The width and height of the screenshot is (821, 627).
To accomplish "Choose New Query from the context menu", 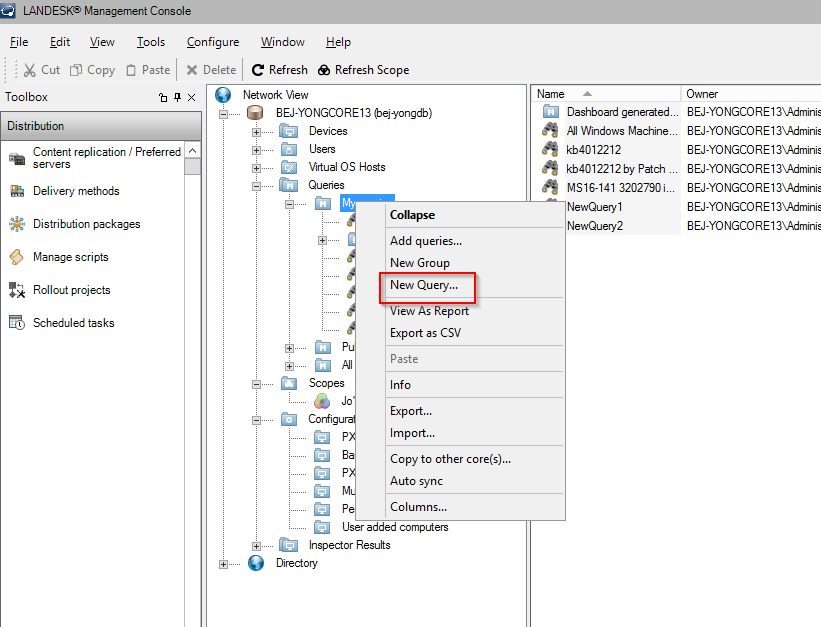I will (427, 286).
